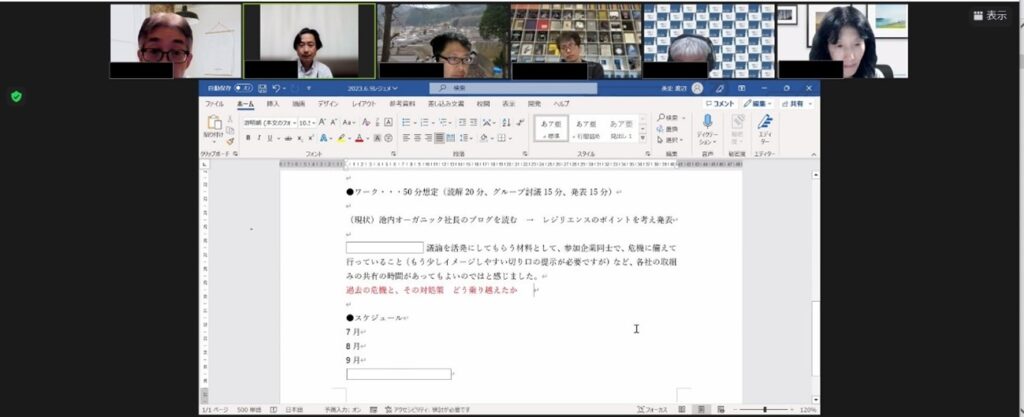This screenshot has height=417, width=1024.
Task: Apply the Normal (標準) style
Action: click(551, 129)
